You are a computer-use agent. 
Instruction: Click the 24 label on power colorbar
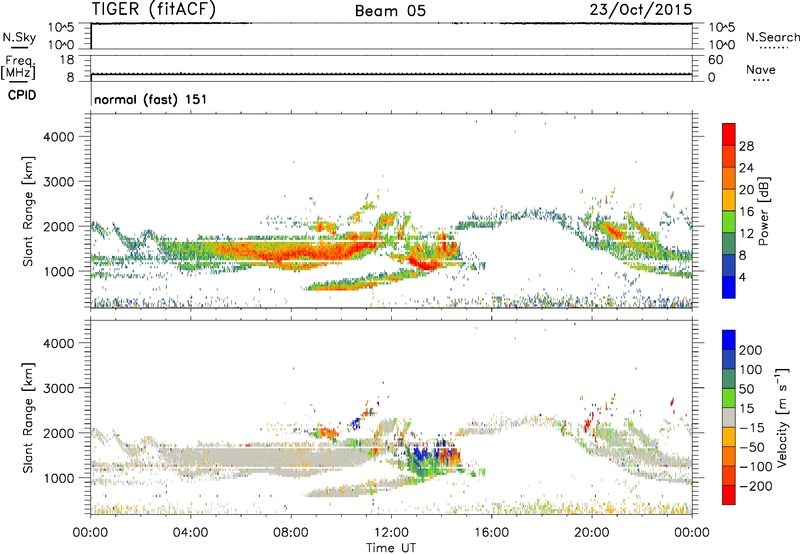point(746,168)
